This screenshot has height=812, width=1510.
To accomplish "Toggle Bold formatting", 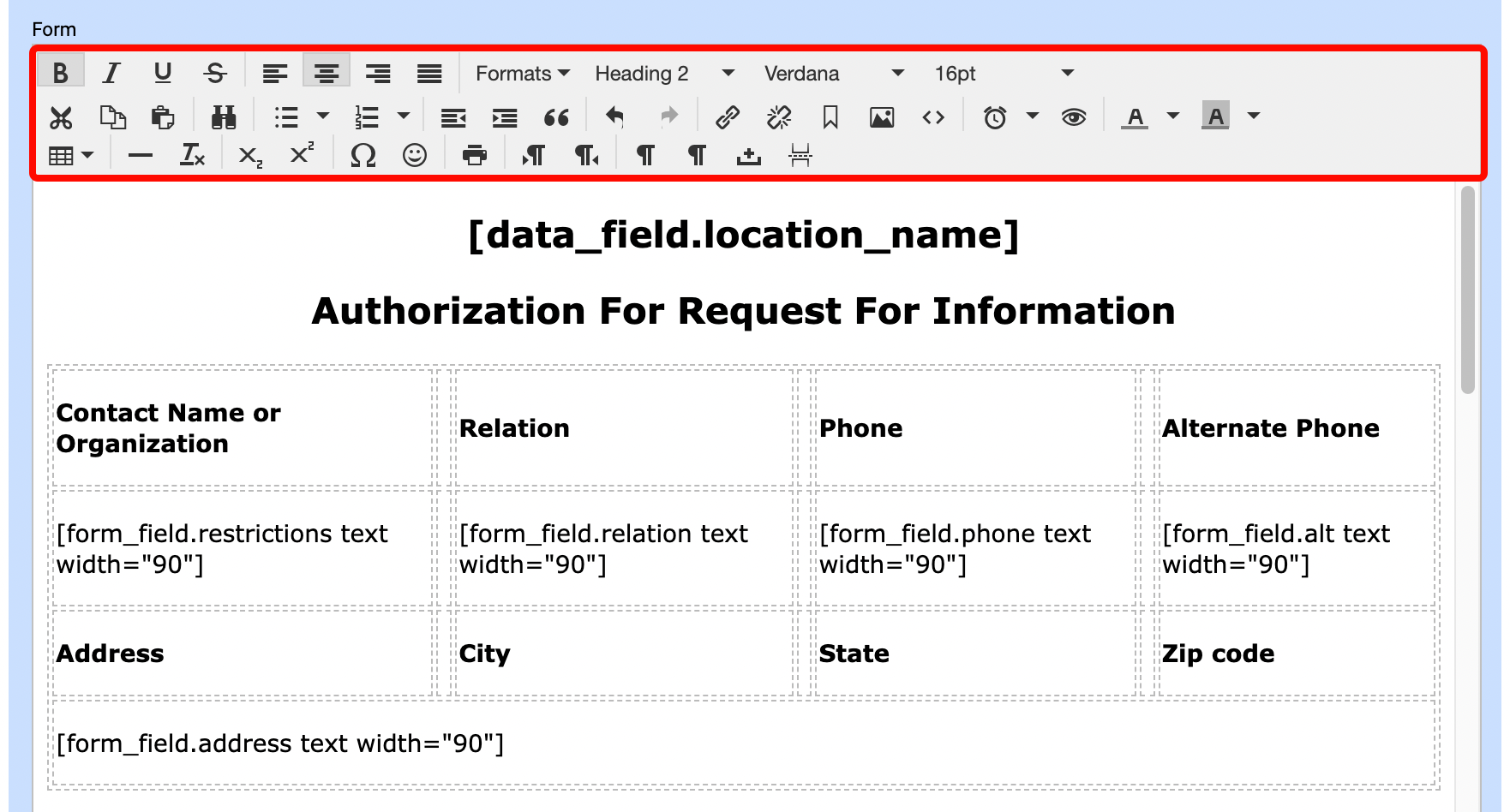I will (x=60, y=74).
